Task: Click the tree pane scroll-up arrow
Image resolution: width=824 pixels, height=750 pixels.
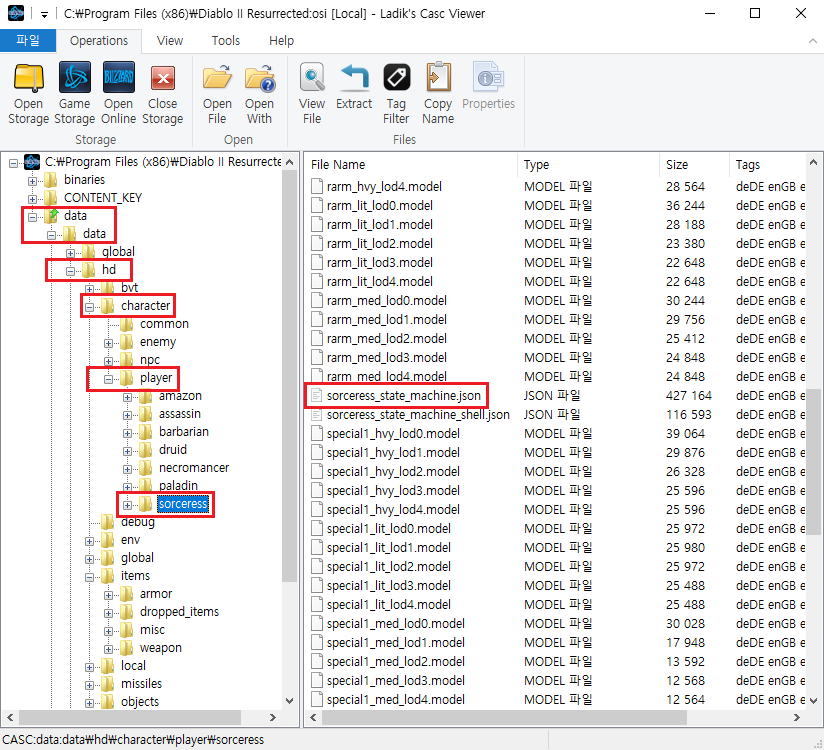Action: click(290, 162)
